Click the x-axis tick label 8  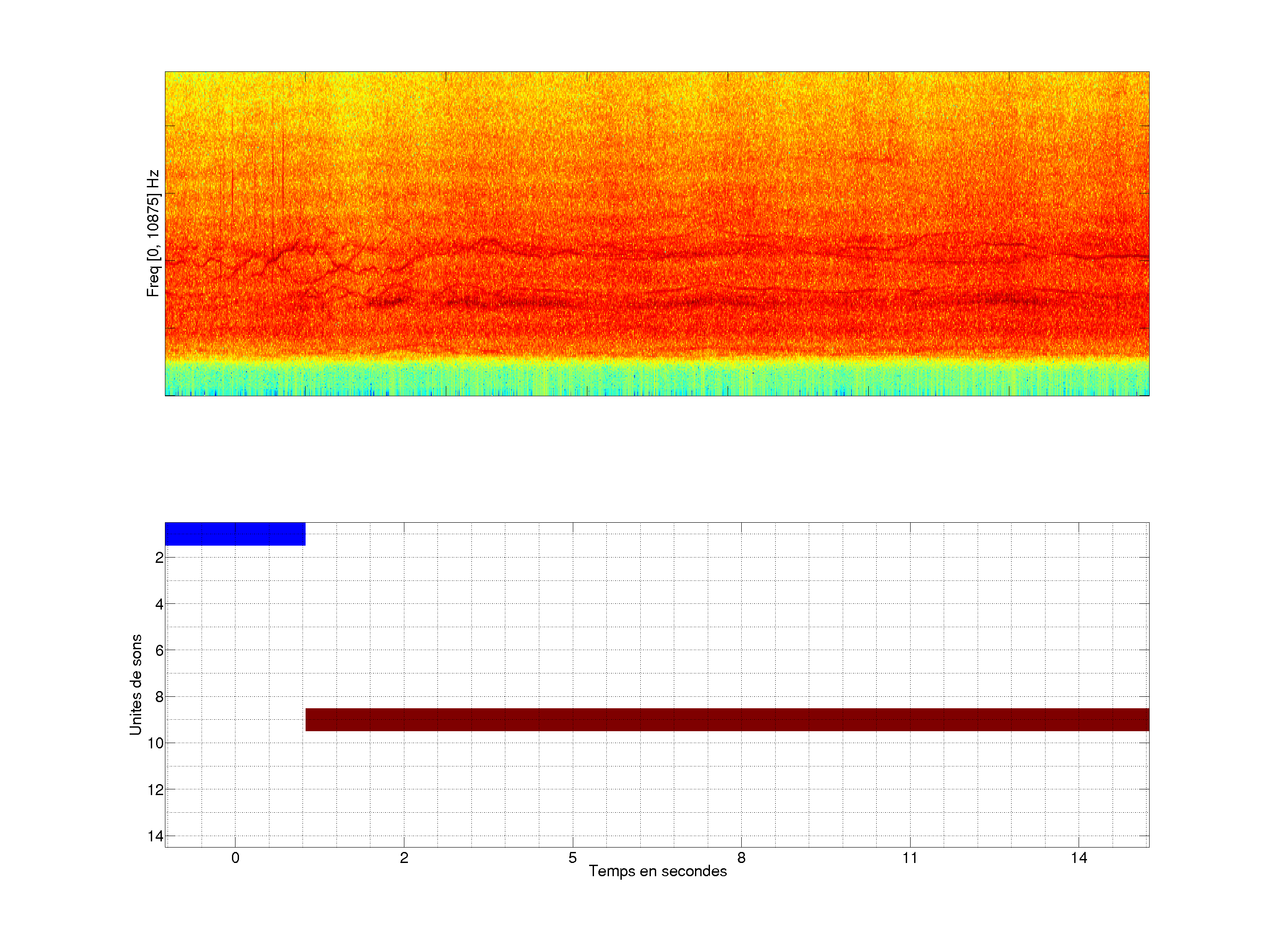pyautogui.click(x=741, y=858)
